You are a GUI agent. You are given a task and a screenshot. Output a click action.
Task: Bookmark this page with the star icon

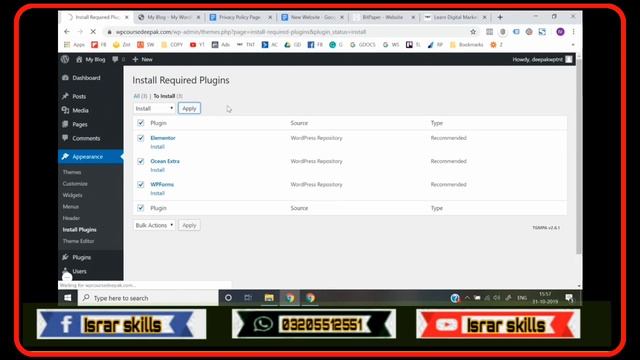coord(473,32)
